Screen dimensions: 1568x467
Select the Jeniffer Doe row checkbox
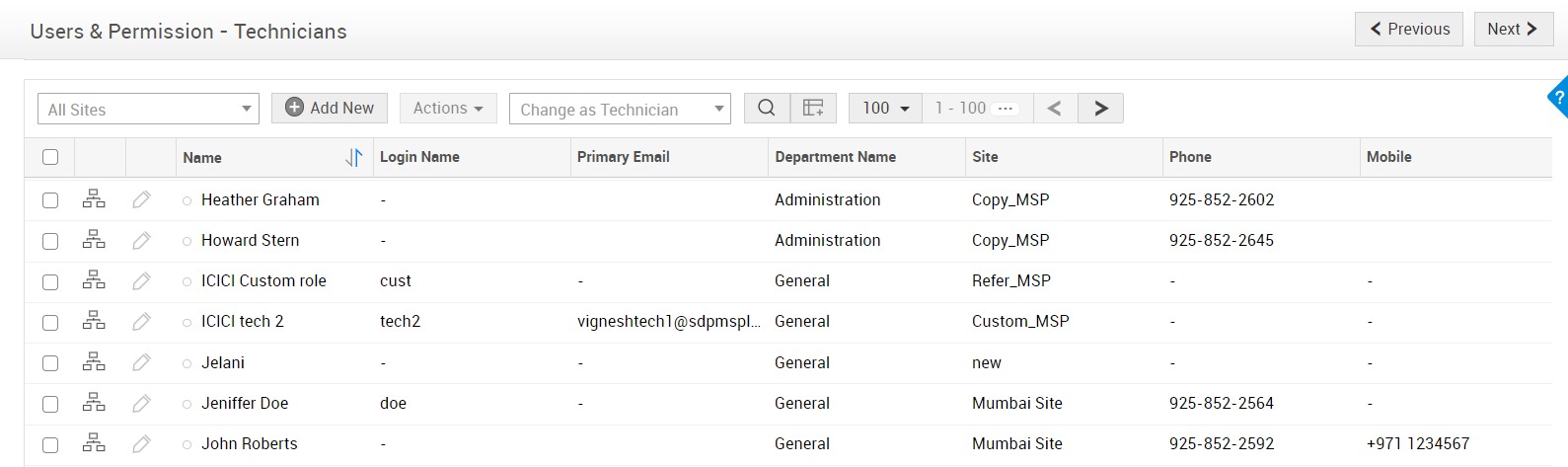pyautogui.click(x=50, y=404)
